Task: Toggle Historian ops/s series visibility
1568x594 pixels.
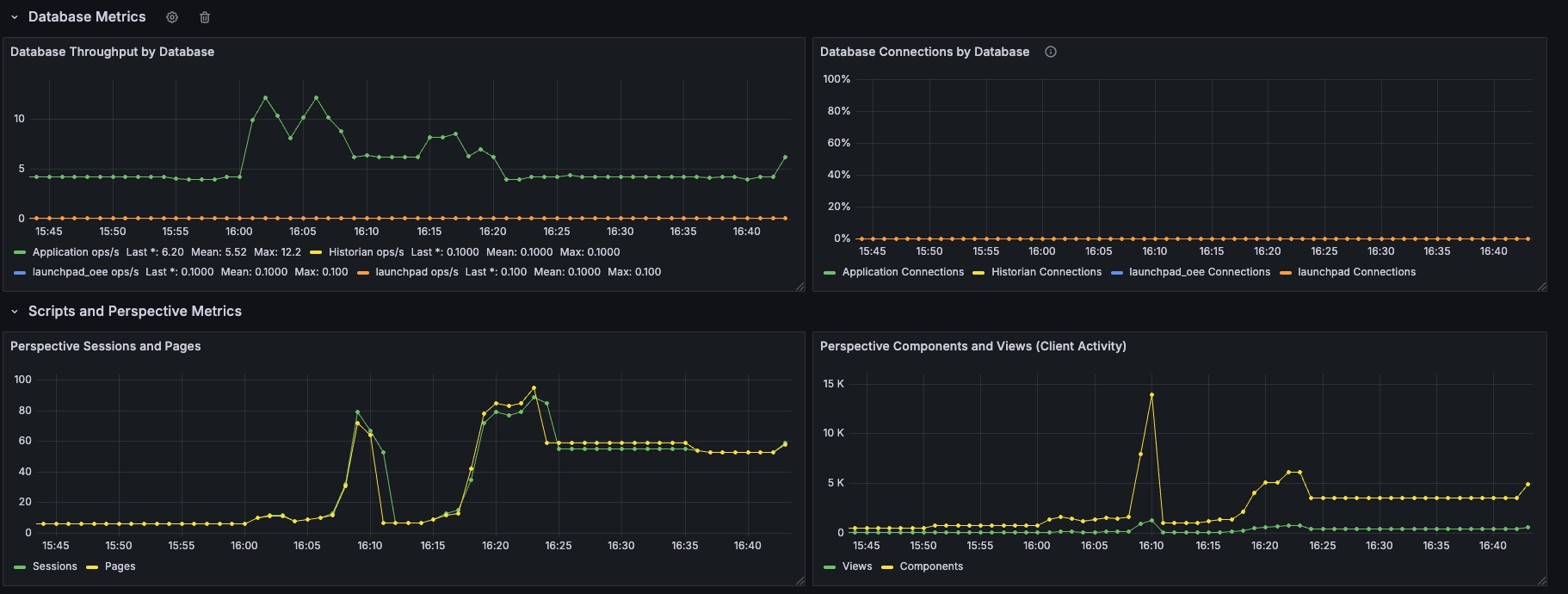Action: (x=366, y=252)
